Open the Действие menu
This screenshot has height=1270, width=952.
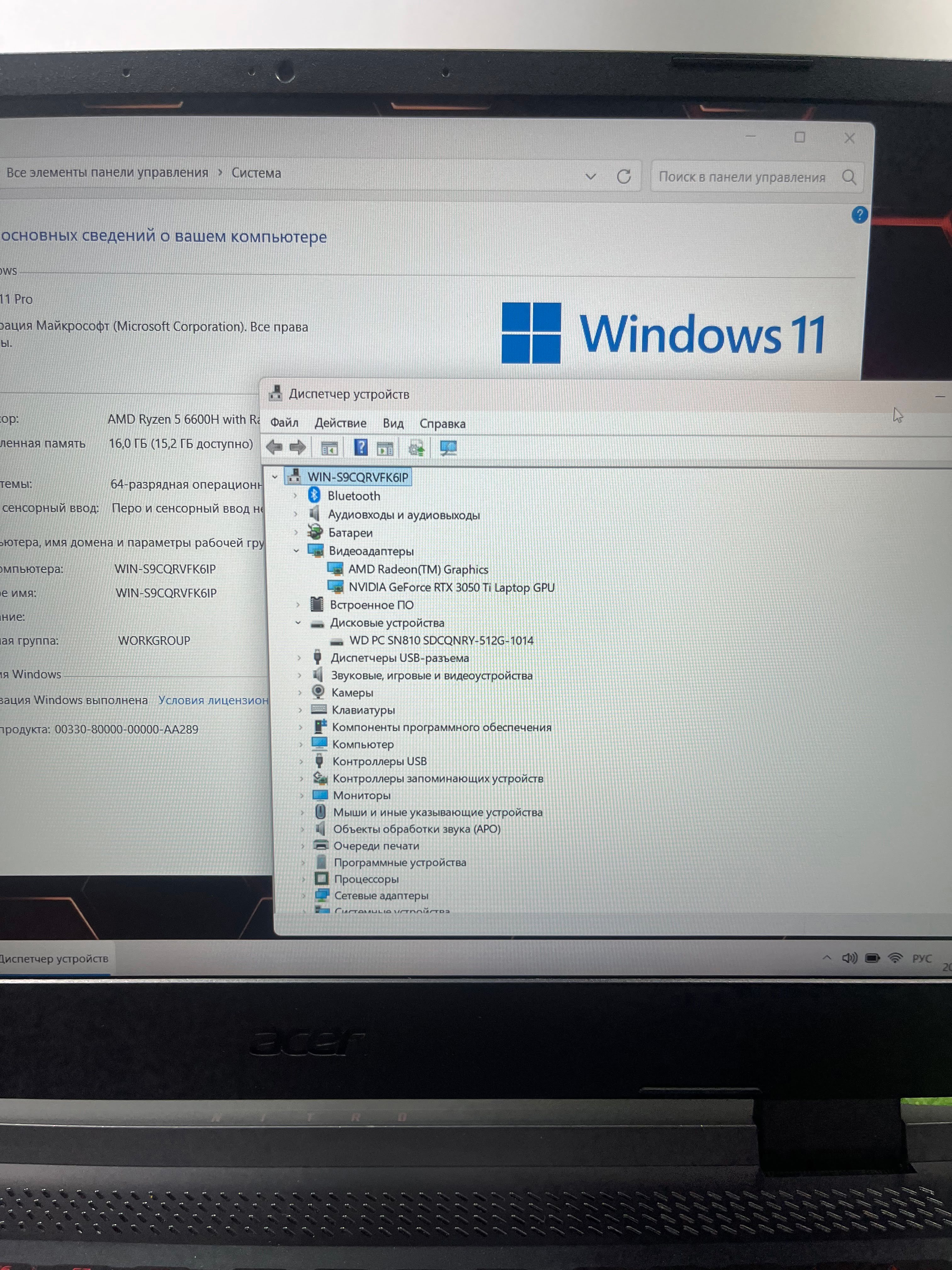pyautogui.click(x=340, y=423)
